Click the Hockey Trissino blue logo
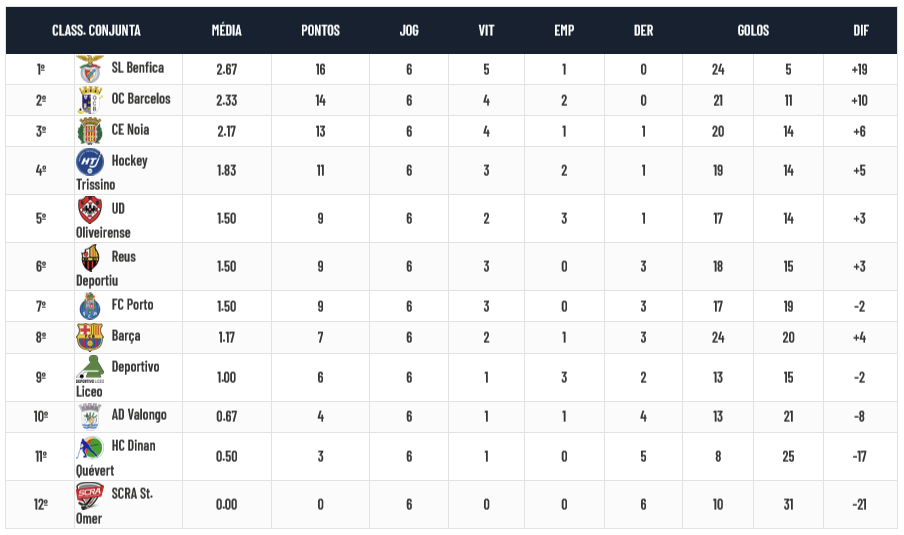This screenshot has height=535, width=904. 90,162
